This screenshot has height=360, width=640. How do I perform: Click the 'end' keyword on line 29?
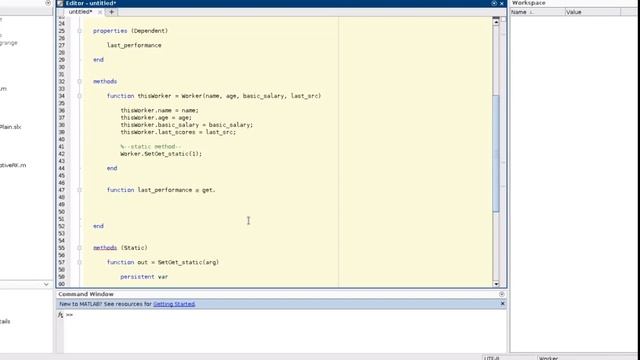tap(98, 60)
